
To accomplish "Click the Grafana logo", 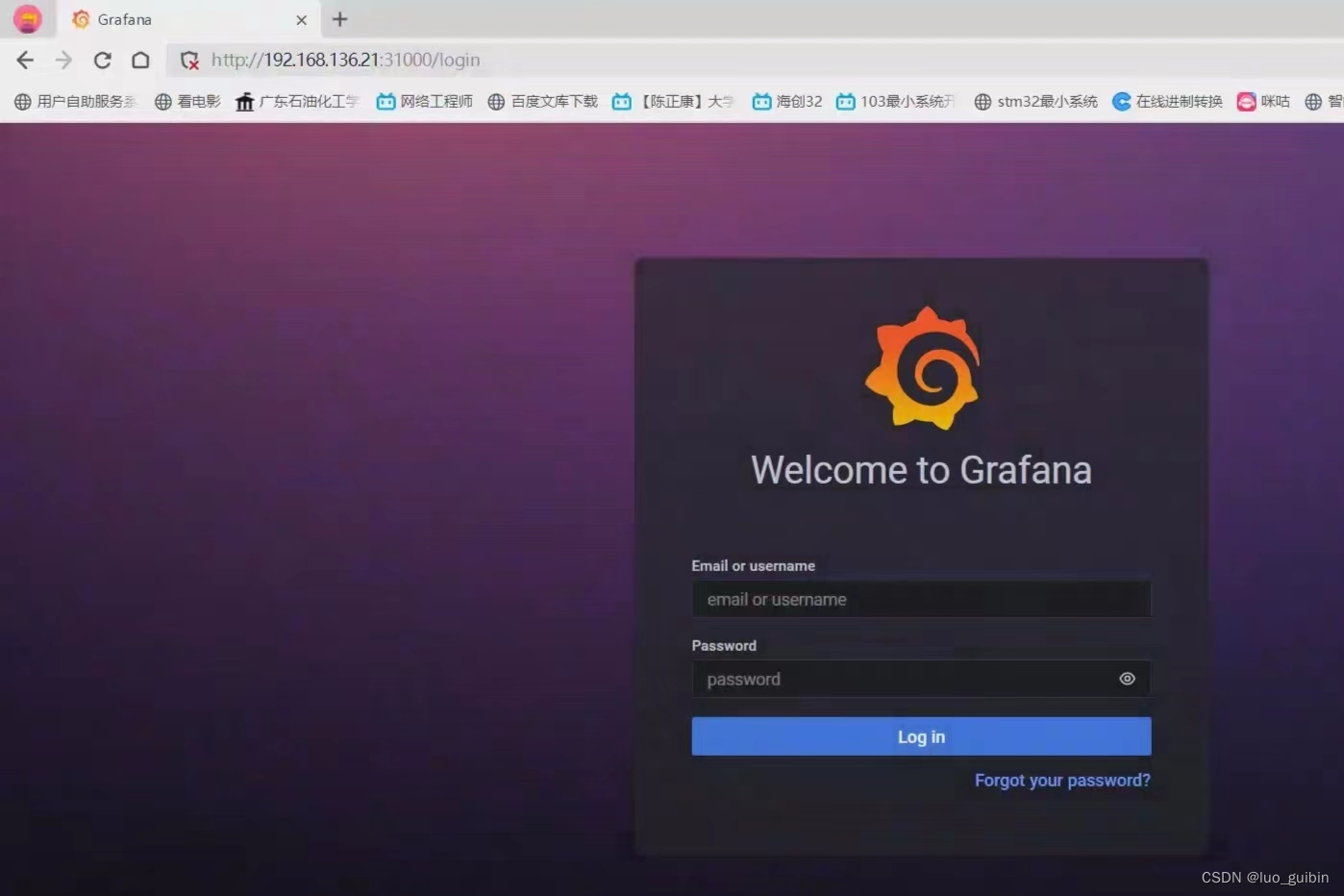I will [923, 368].
